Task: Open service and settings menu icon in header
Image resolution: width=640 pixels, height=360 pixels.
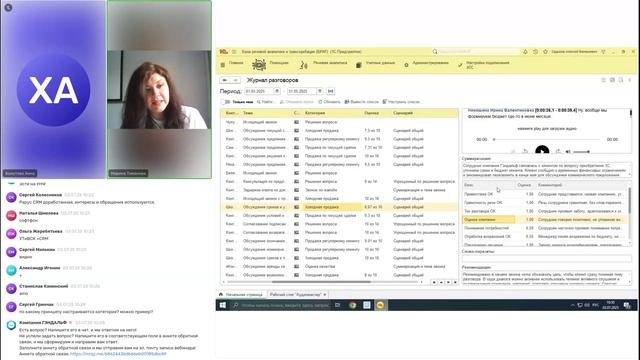Action: point(603,52)
